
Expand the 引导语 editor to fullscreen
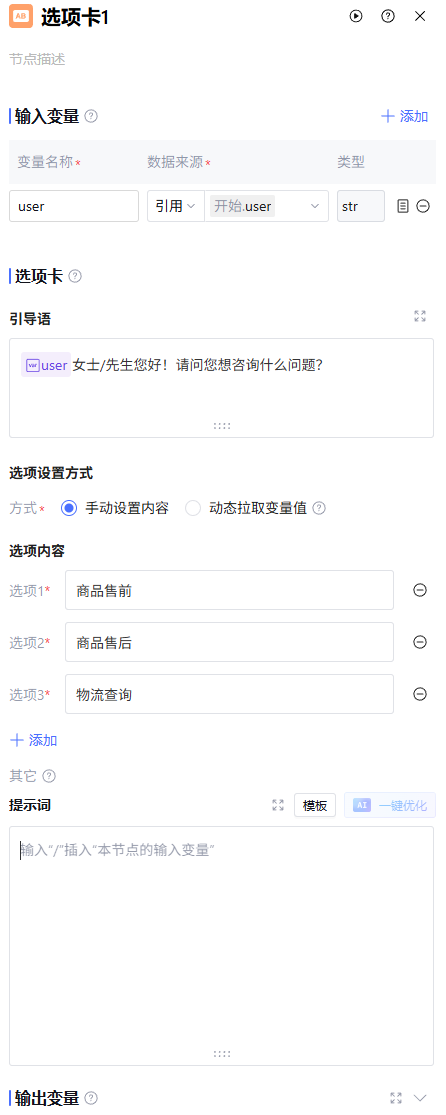tap(420, 316)
